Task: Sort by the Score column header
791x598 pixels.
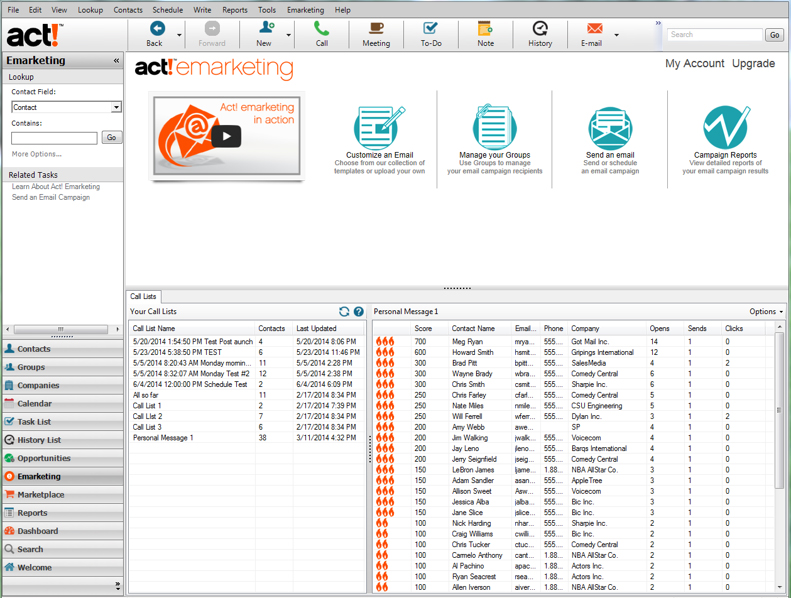Action: [423, 328]
